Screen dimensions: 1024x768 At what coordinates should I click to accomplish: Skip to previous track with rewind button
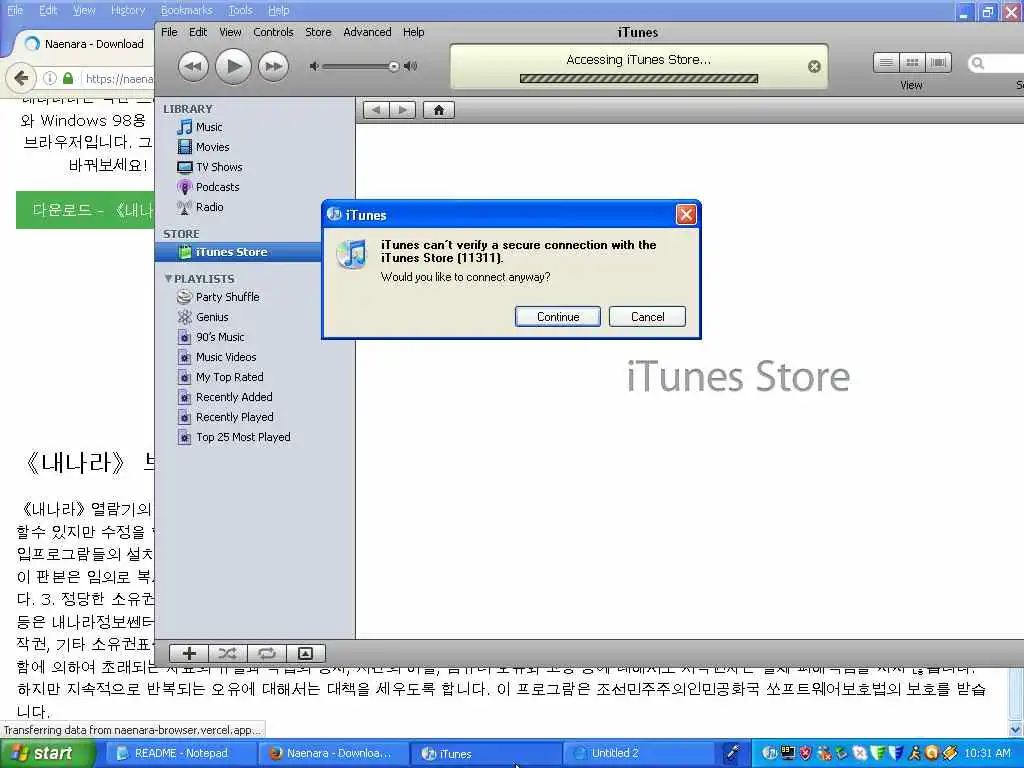[x=193, y=66]
